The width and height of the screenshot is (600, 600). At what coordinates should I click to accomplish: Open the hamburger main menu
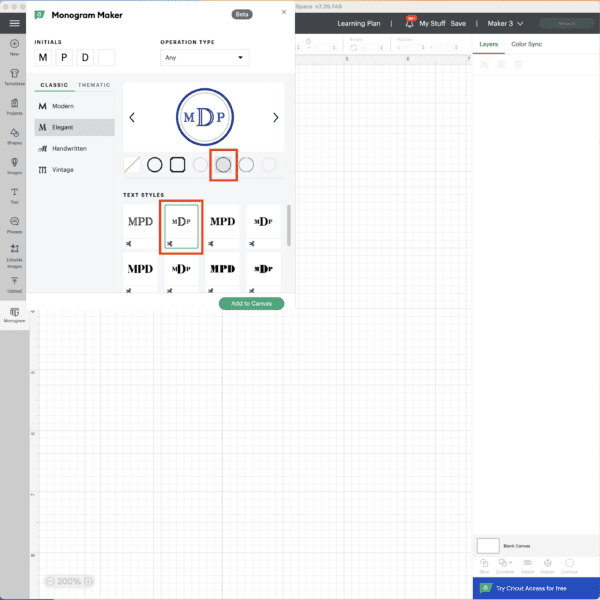tap(14, 22)
